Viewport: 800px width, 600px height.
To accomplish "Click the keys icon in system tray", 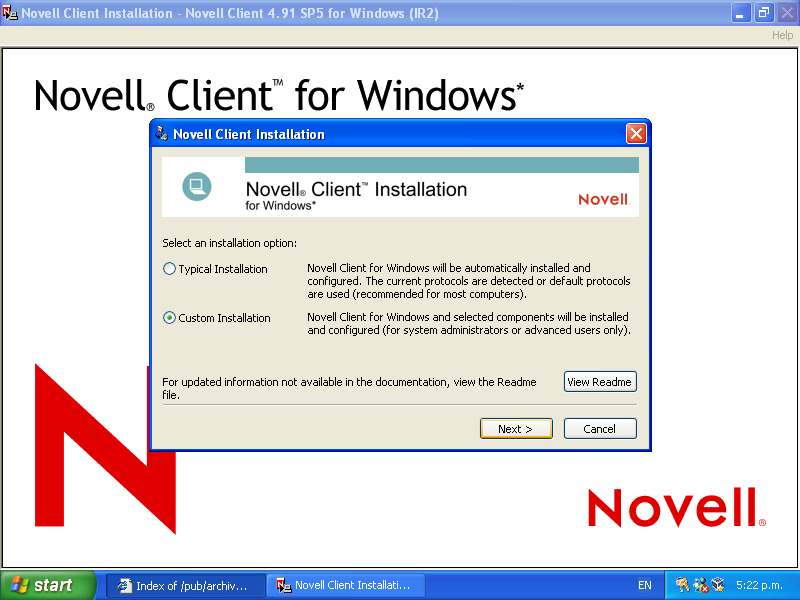I will point(682,585).
